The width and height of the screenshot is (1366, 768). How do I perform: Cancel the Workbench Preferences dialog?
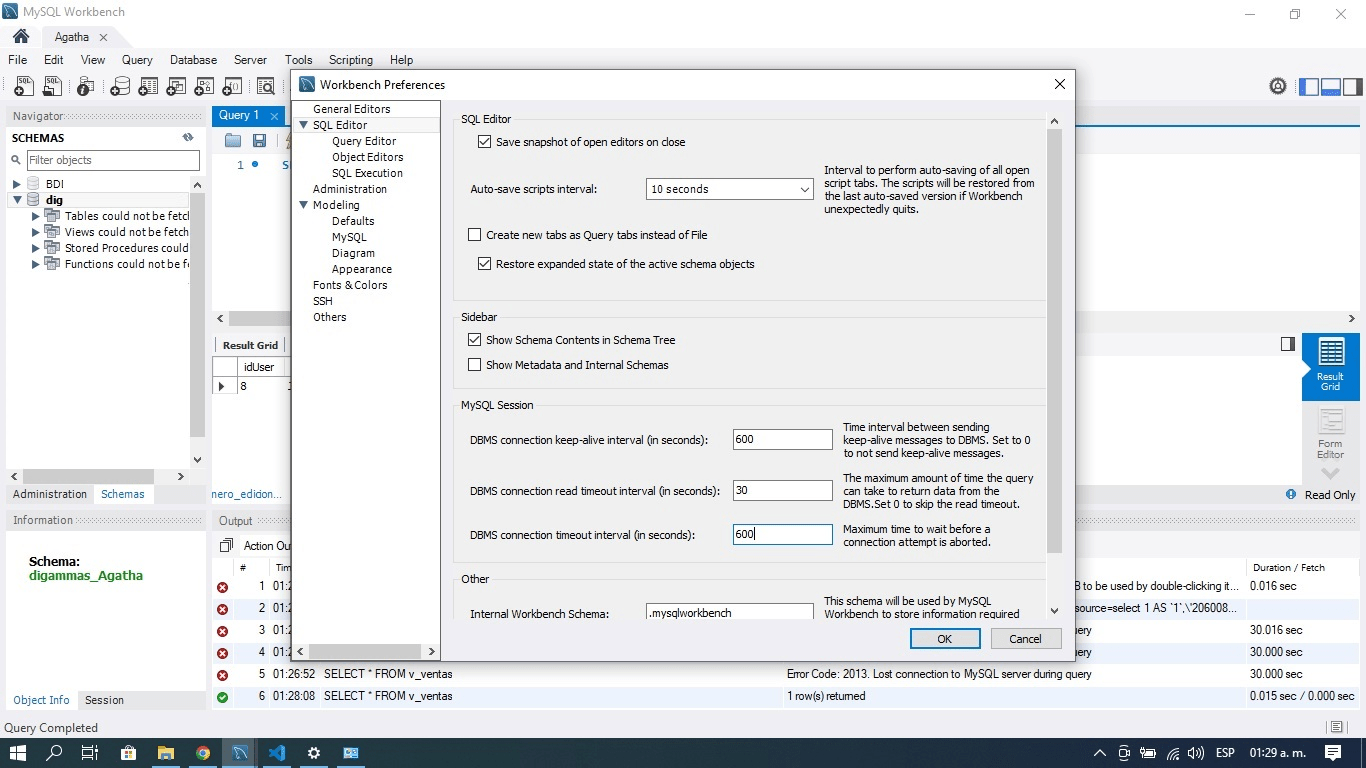click(1026, 638)
